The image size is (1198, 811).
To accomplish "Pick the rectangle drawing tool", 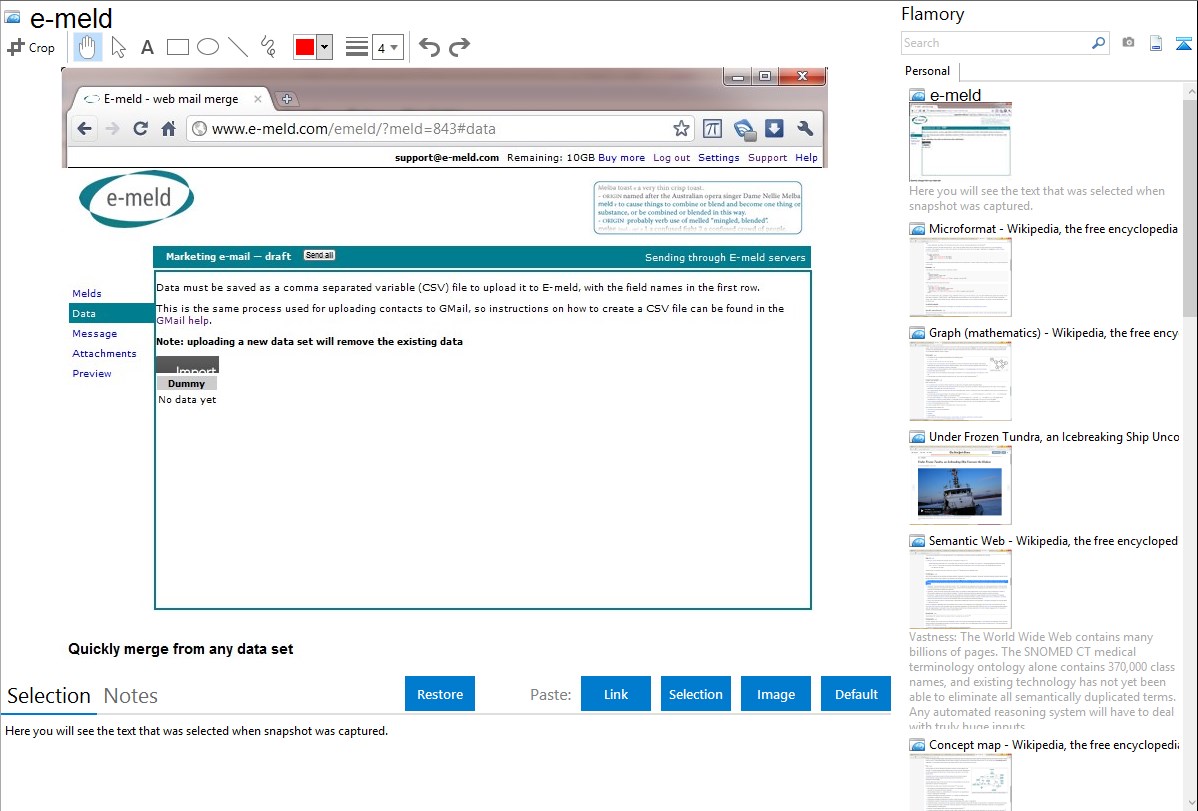I will 177,47.
